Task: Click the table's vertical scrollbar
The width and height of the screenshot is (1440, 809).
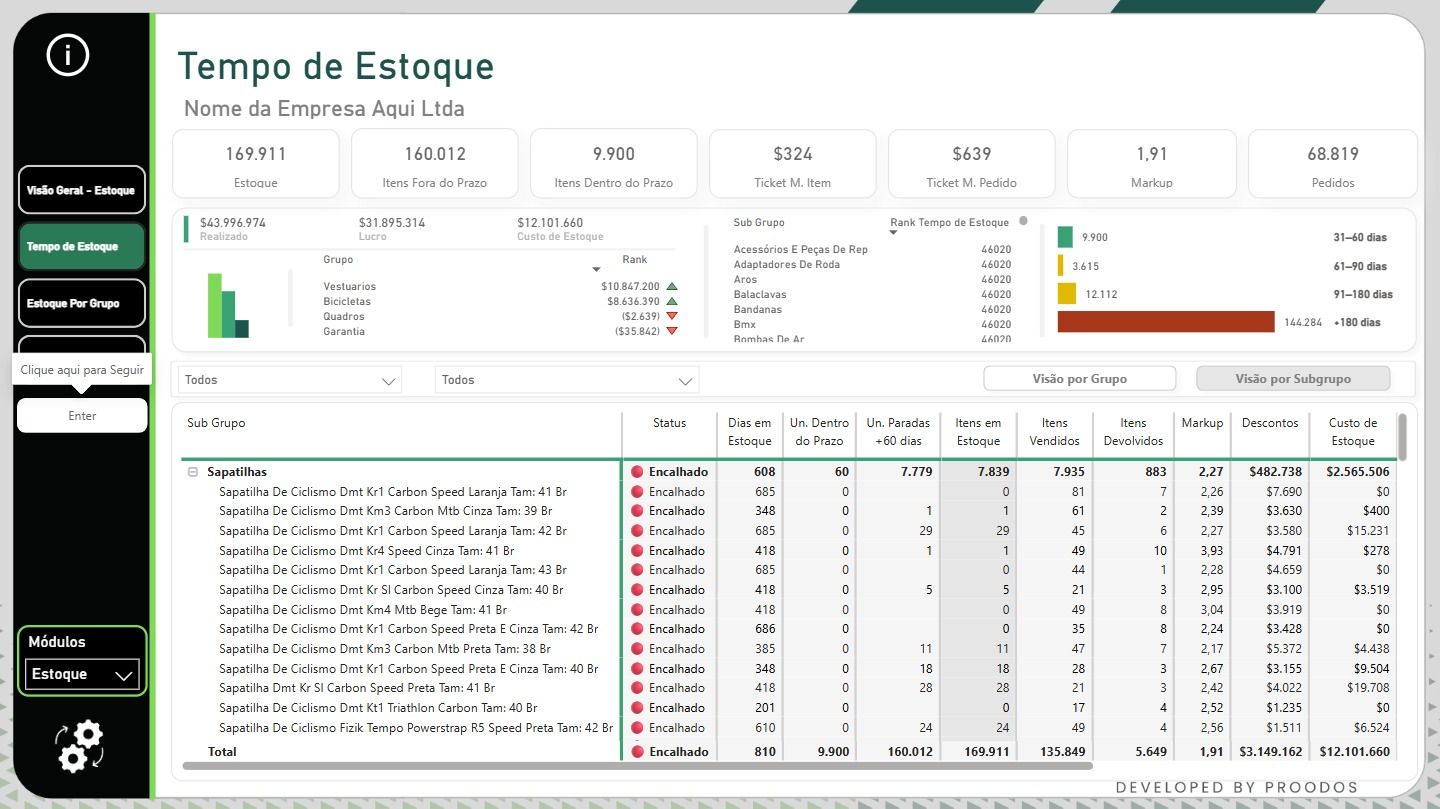Action: (x=1402, y=436)
